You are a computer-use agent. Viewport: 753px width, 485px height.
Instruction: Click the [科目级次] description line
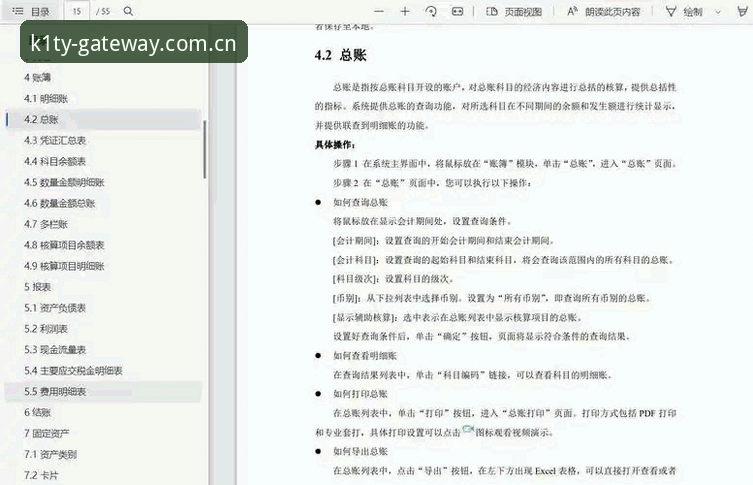pyautogui.click(x=393, y=279)
